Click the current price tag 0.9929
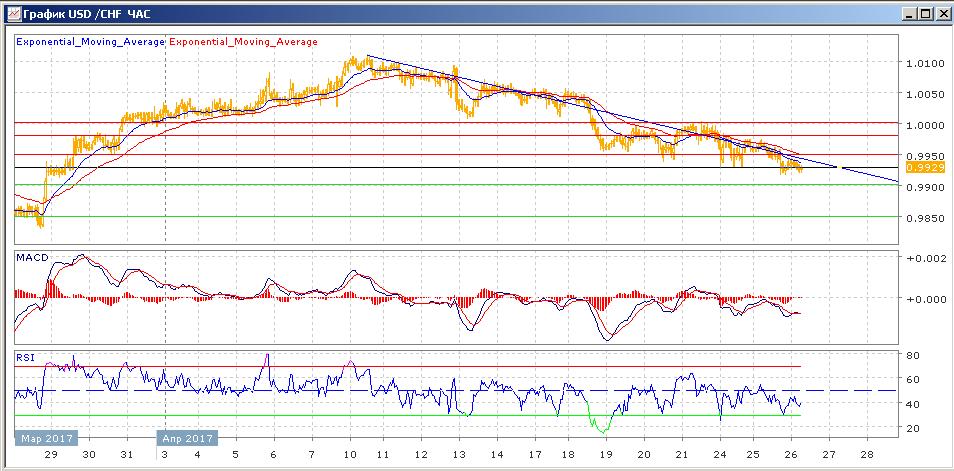This screenshot has width=954, height=471. 923,168
